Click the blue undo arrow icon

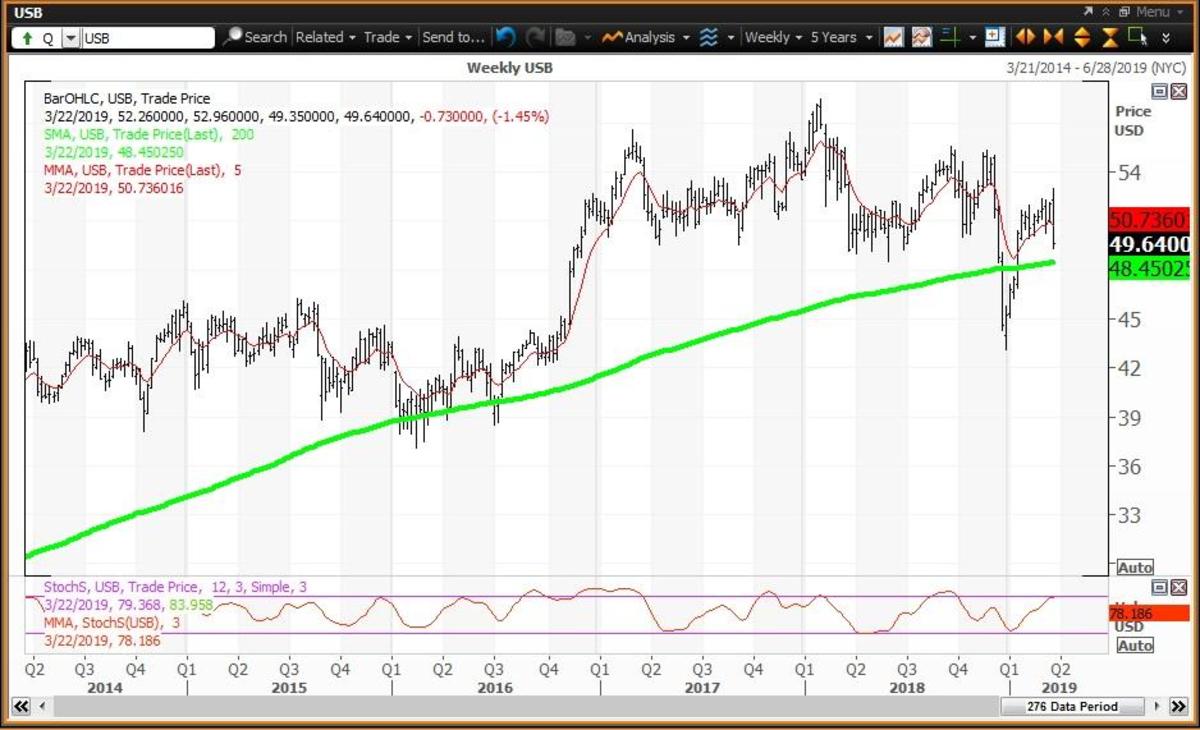(x=506, y=37)
